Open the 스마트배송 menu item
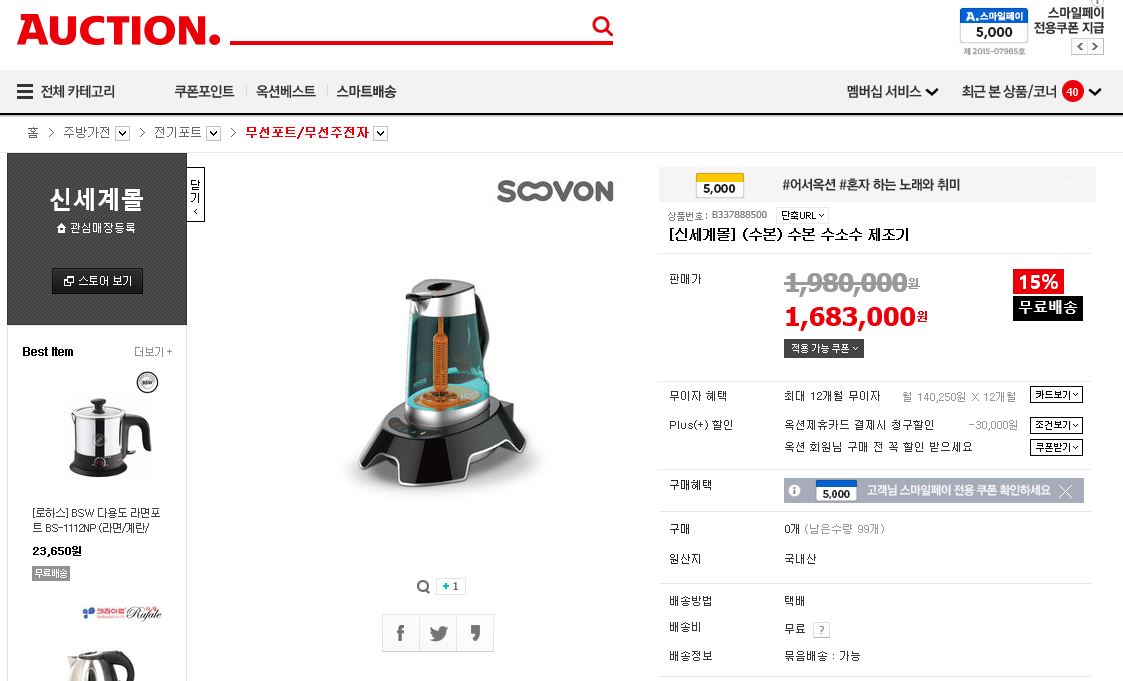The height and width of the screenshot is (681, 1123). click(x=366, y=92)
